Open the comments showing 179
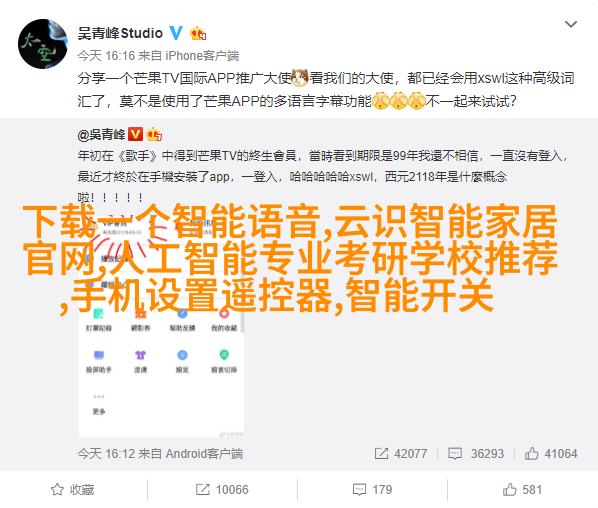Viewport: 598px width, 508px height. coord(372,489)
